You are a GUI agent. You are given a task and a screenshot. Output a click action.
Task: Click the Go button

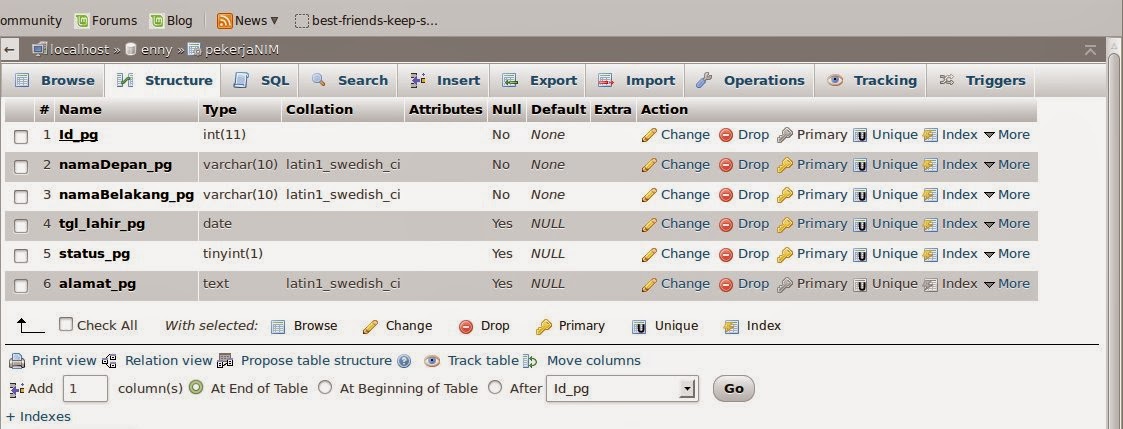tap(733, 389)
